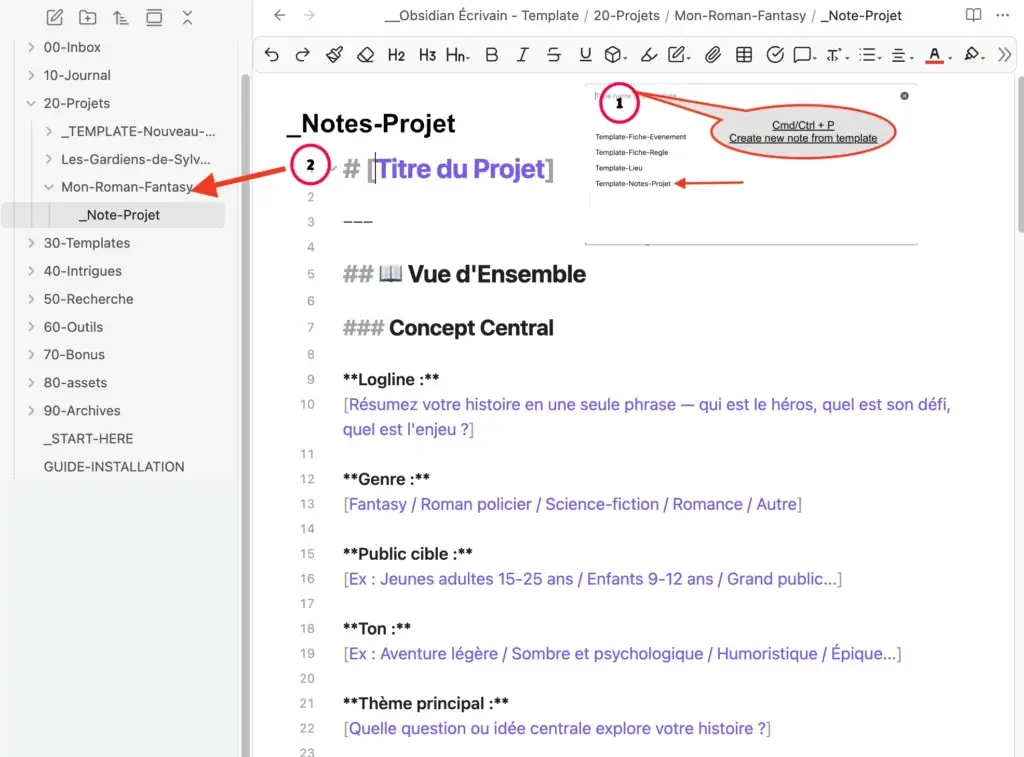1024x757 pixels.
Task: Click the eraser clear formatting icon
Action: click(x=365, y=55)
